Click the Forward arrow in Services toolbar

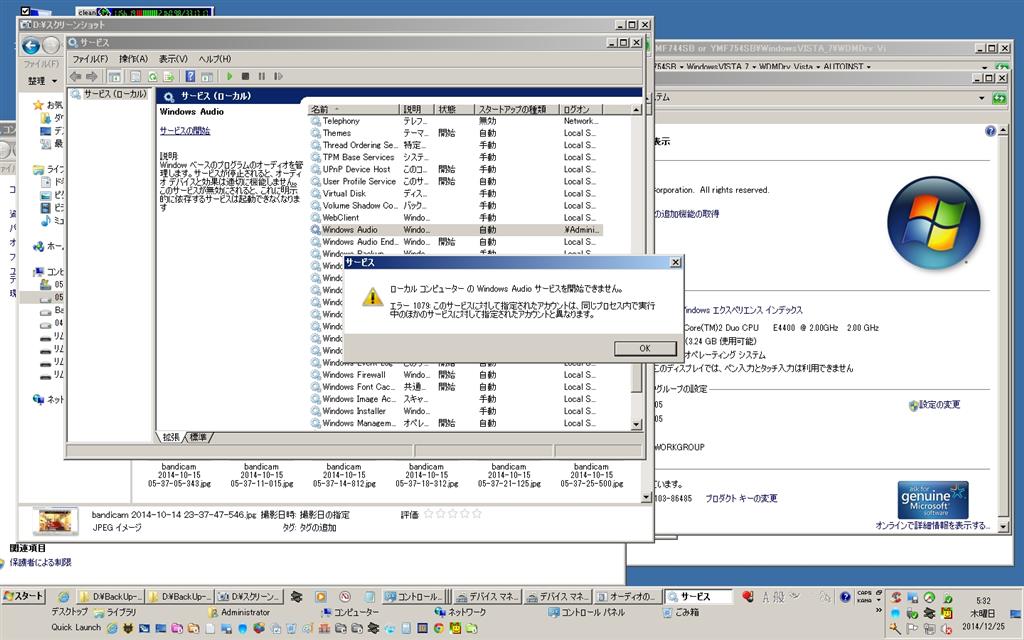tap(92, 76)
